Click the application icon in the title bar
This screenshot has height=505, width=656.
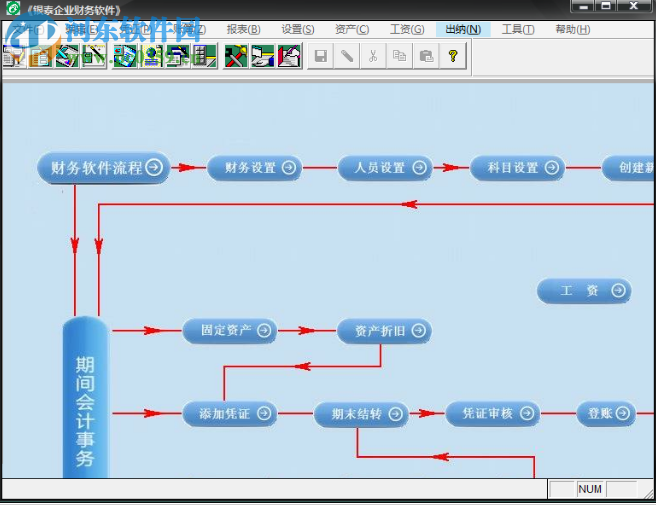[13, 8]
